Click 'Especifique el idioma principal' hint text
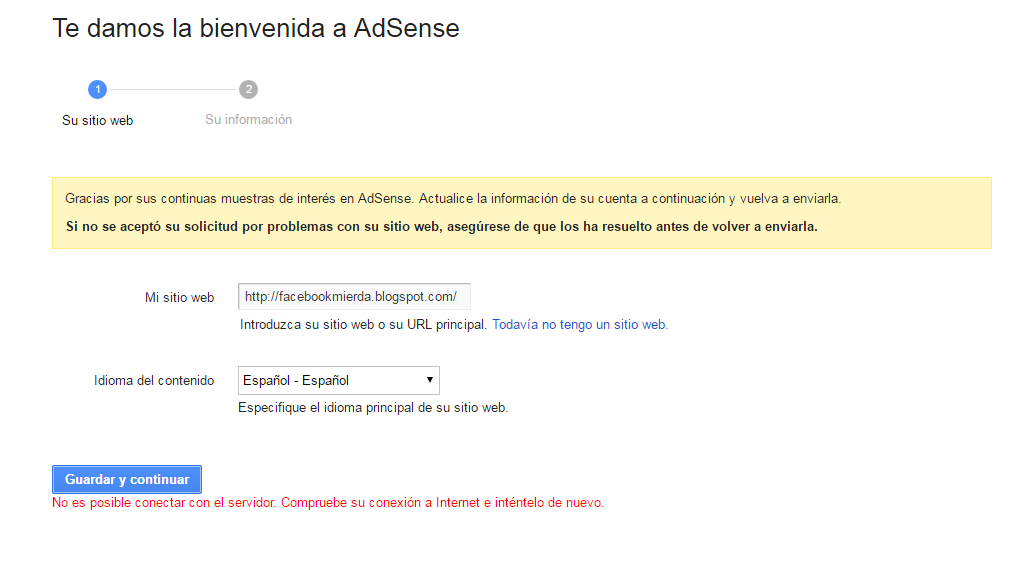Image resolution: width=1017 pixels, height=567 pixels. click(373, 407)
